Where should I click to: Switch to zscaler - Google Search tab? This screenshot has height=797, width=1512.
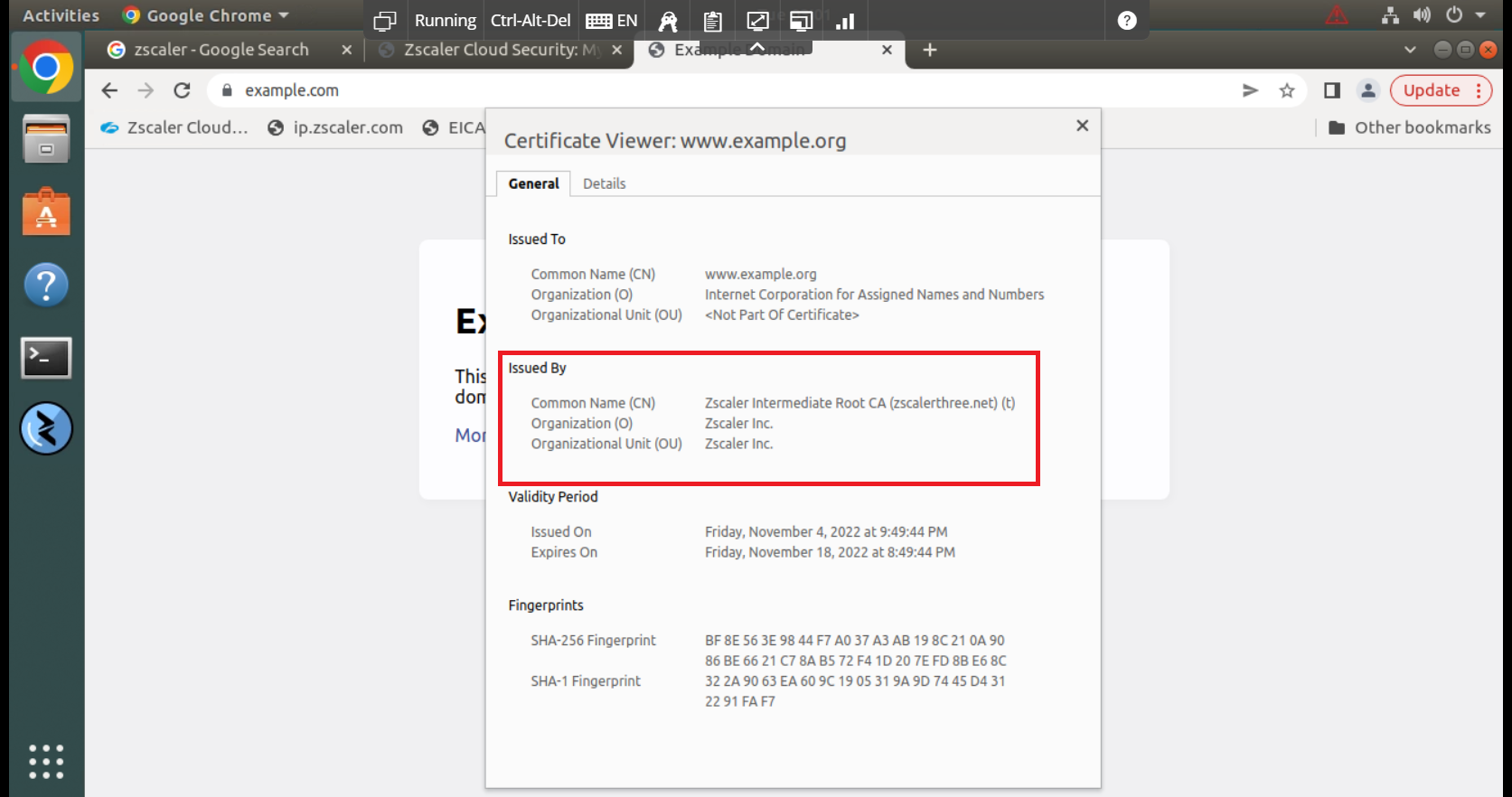coord(221,50)
